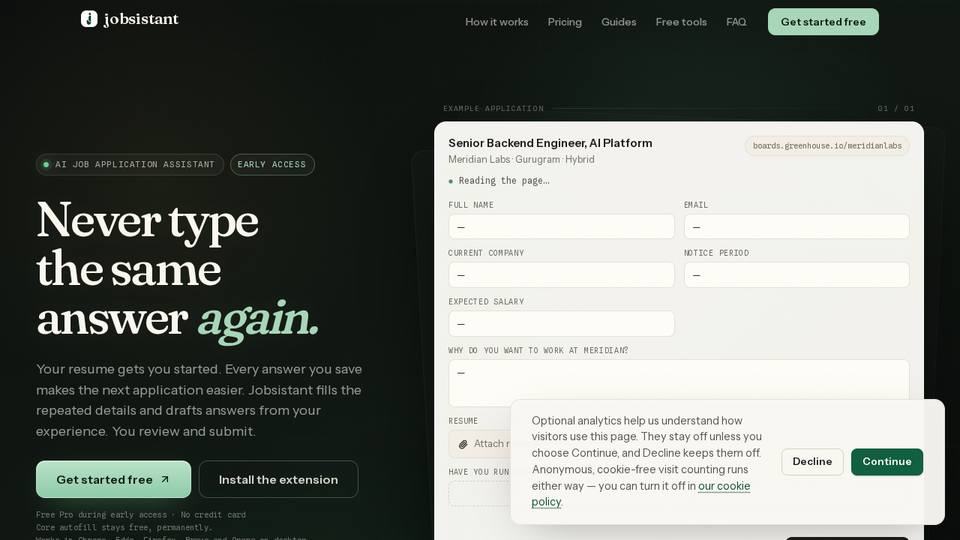
Task: Click the 01 / 01 counter
Action: (x=896, y=108)
